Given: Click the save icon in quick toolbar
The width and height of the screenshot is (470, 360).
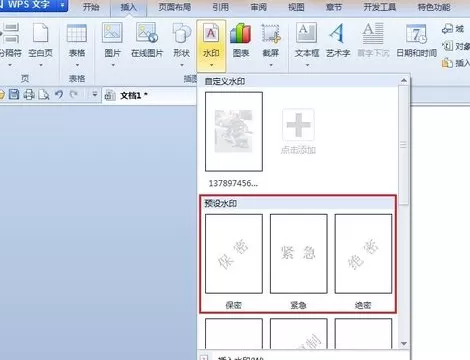Looking at the screenshot, I should click(14, 95).
